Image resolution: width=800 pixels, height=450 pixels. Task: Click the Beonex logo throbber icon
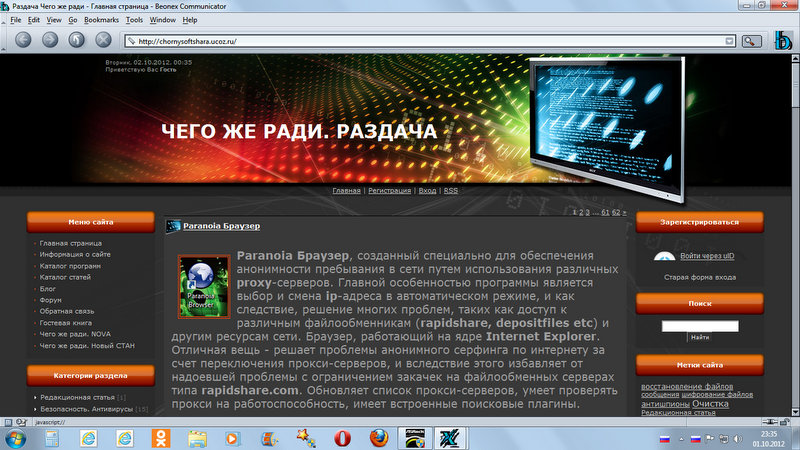pyautogui.click(x=783, y=40)
